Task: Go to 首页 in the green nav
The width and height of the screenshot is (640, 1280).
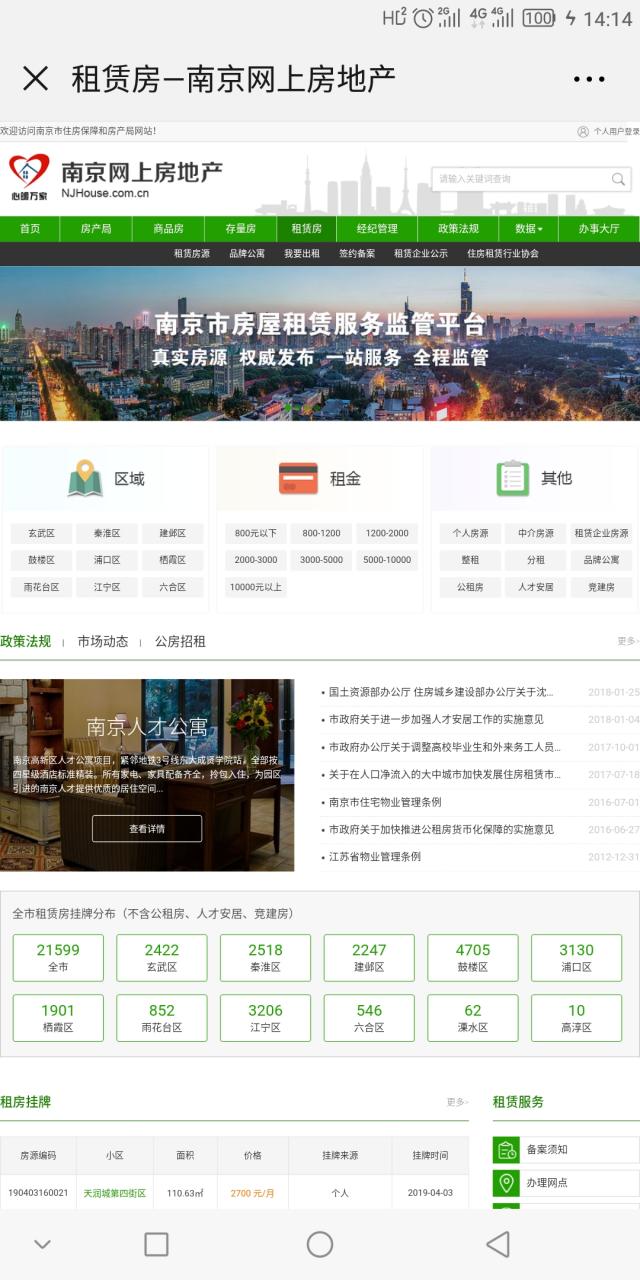Action: tap(30, 228)
